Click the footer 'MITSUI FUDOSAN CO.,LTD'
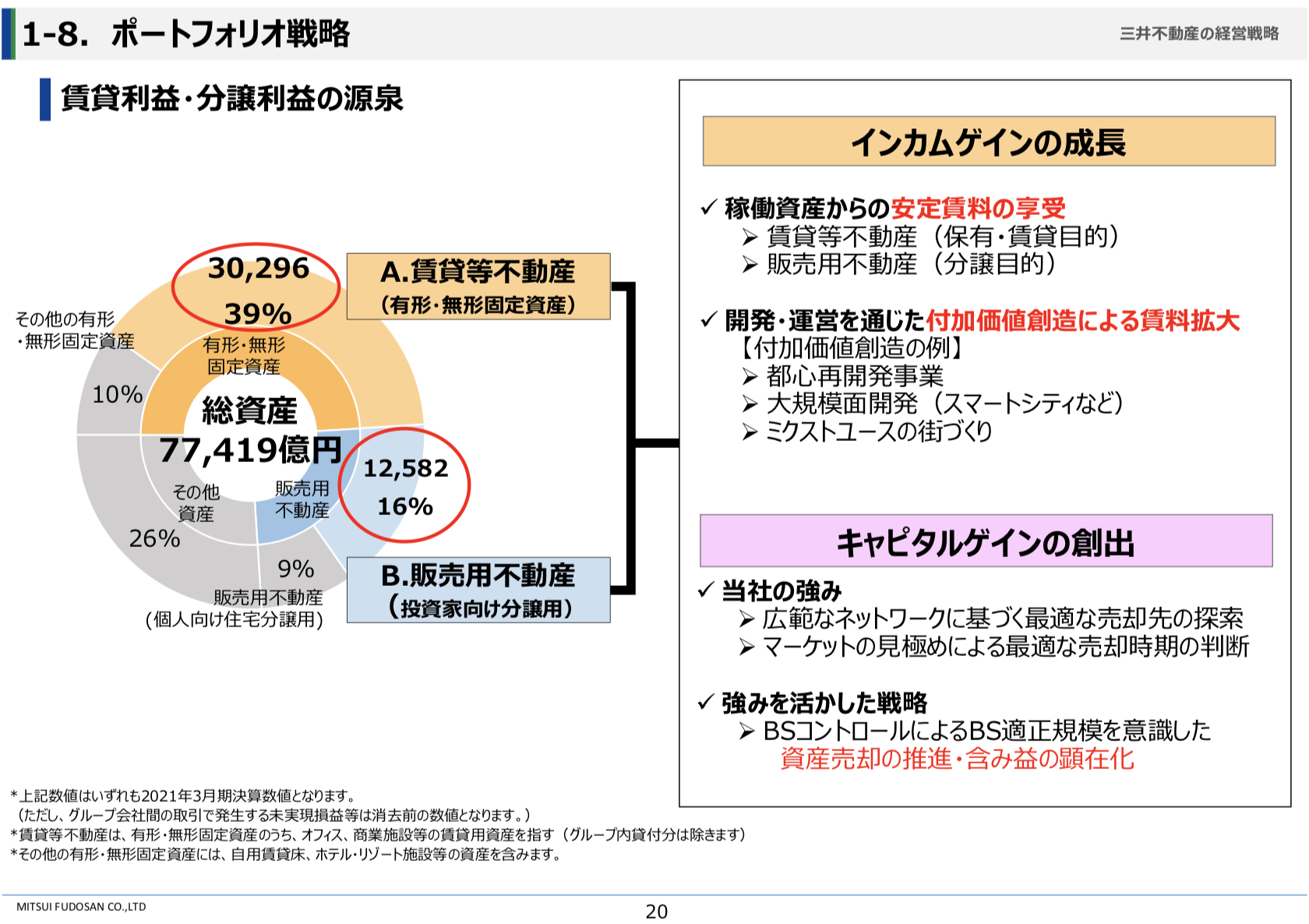 pos(81,907)
